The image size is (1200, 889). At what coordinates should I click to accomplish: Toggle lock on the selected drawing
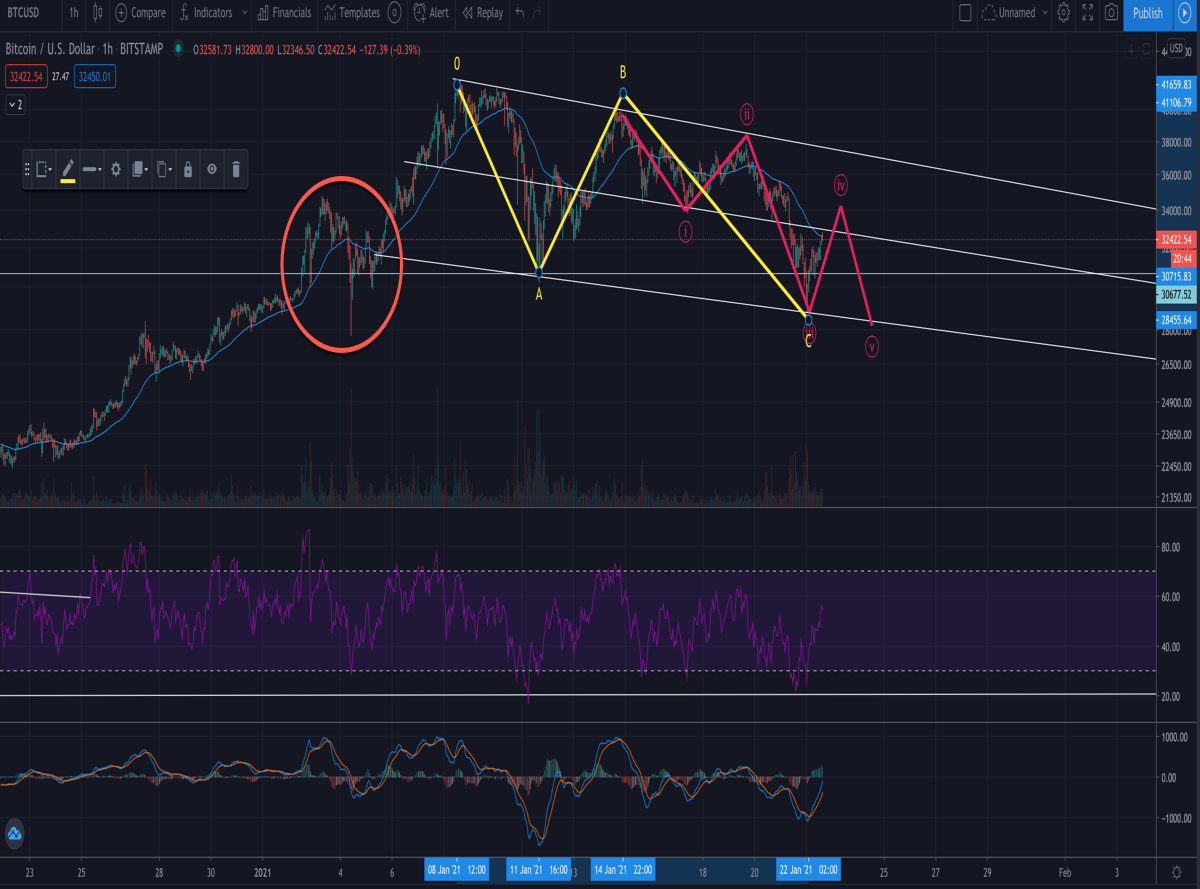(x=188, y=170)
